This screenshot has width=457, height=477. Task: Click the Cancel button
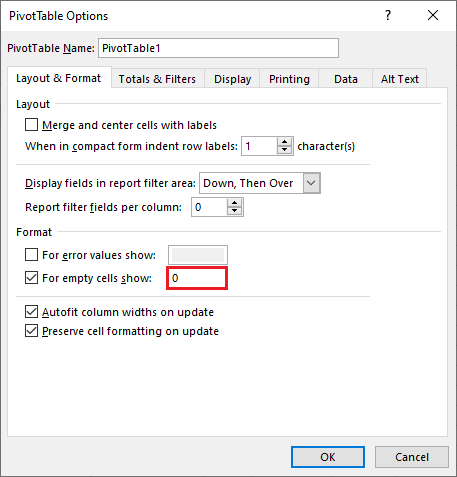point(412,457)
